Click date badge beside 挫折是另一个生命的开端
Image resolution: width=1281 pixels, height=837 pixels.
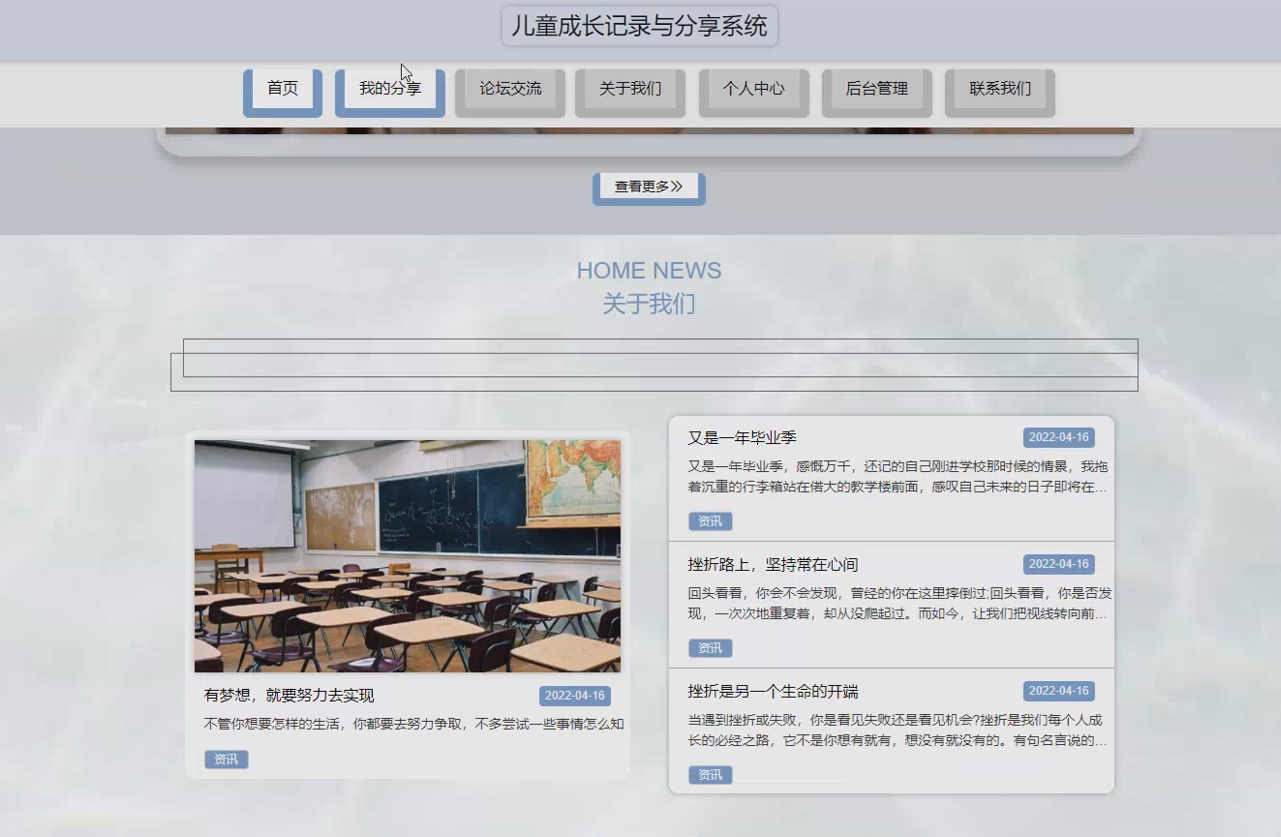pyautogui.click(x=1059, y=691)
